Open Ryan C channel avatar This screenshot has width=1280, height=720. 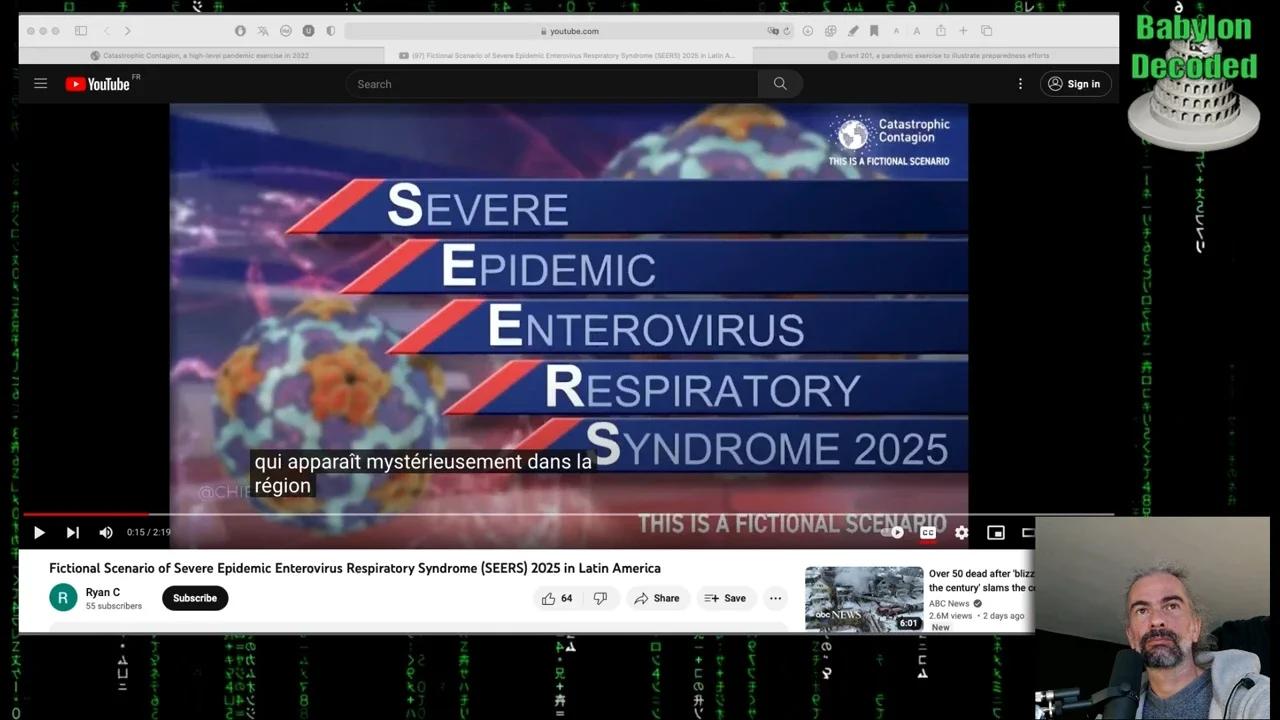tap(63, 598)
